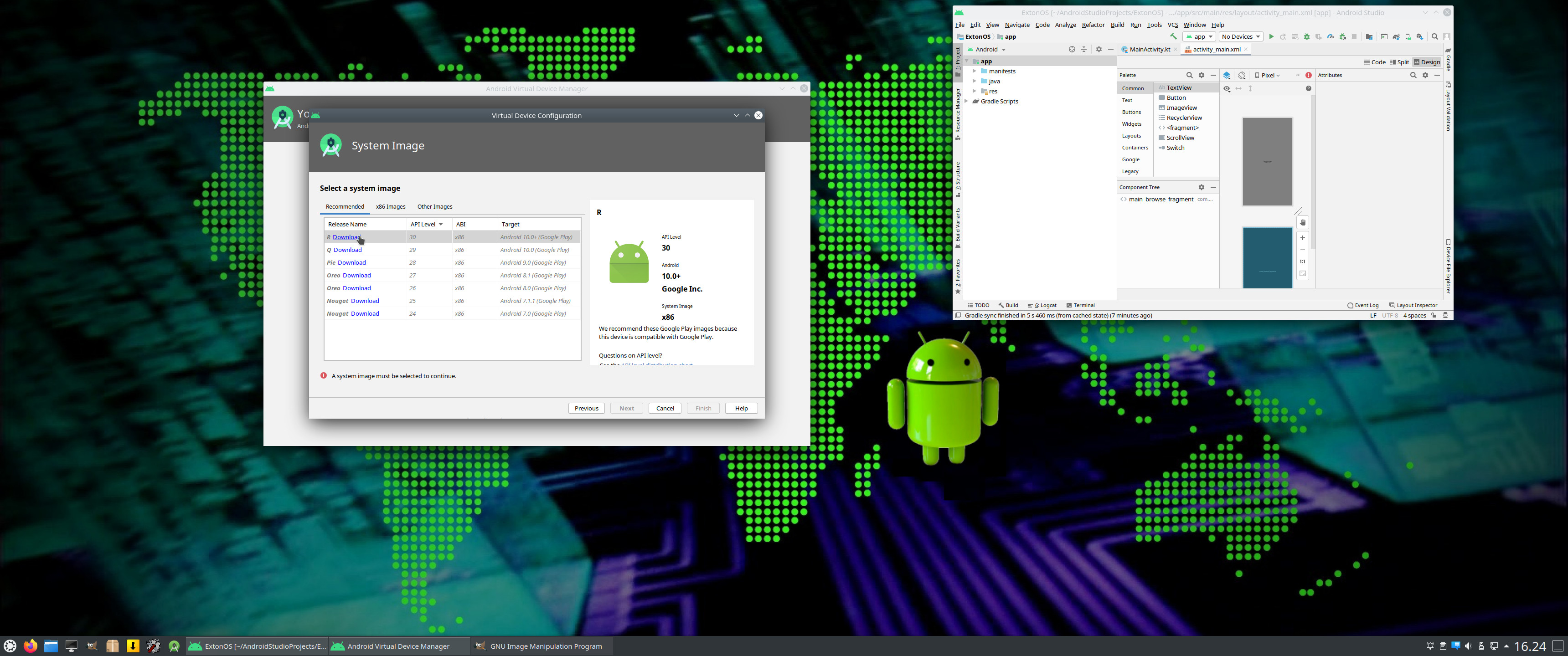Click the AVD Manager toolbar icon

point(1408,36)
